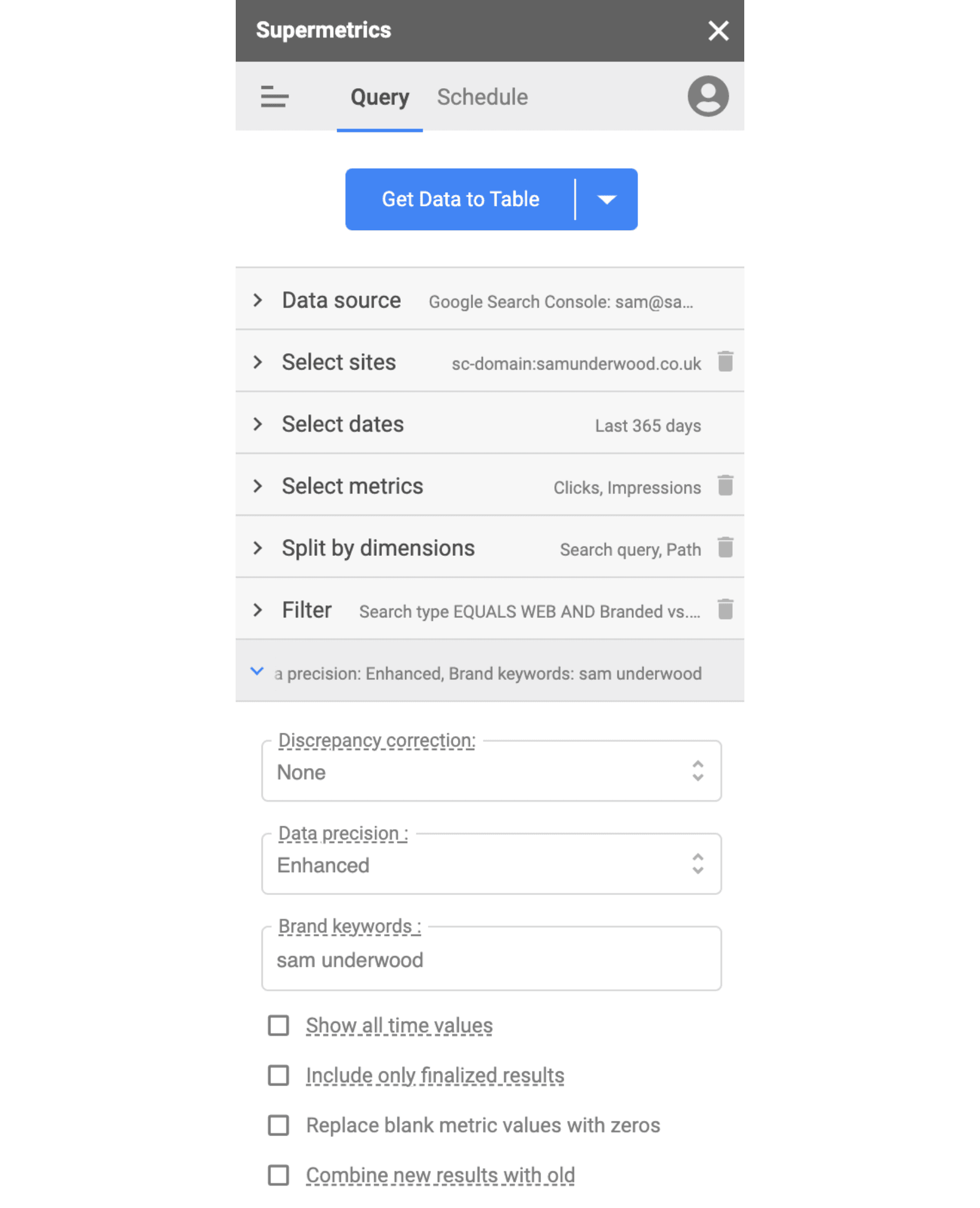The image size is (980, 1208).
Task: Click the Get Data to Table button
Action: click(x=460, y=199)
